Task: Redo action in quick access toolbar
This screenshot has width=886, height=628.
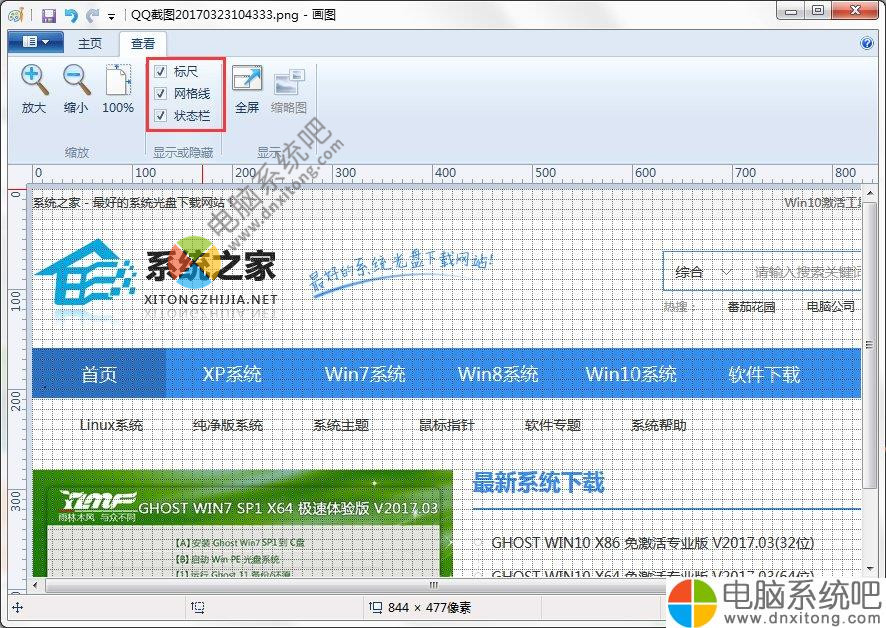Action: tap(92, 15)
